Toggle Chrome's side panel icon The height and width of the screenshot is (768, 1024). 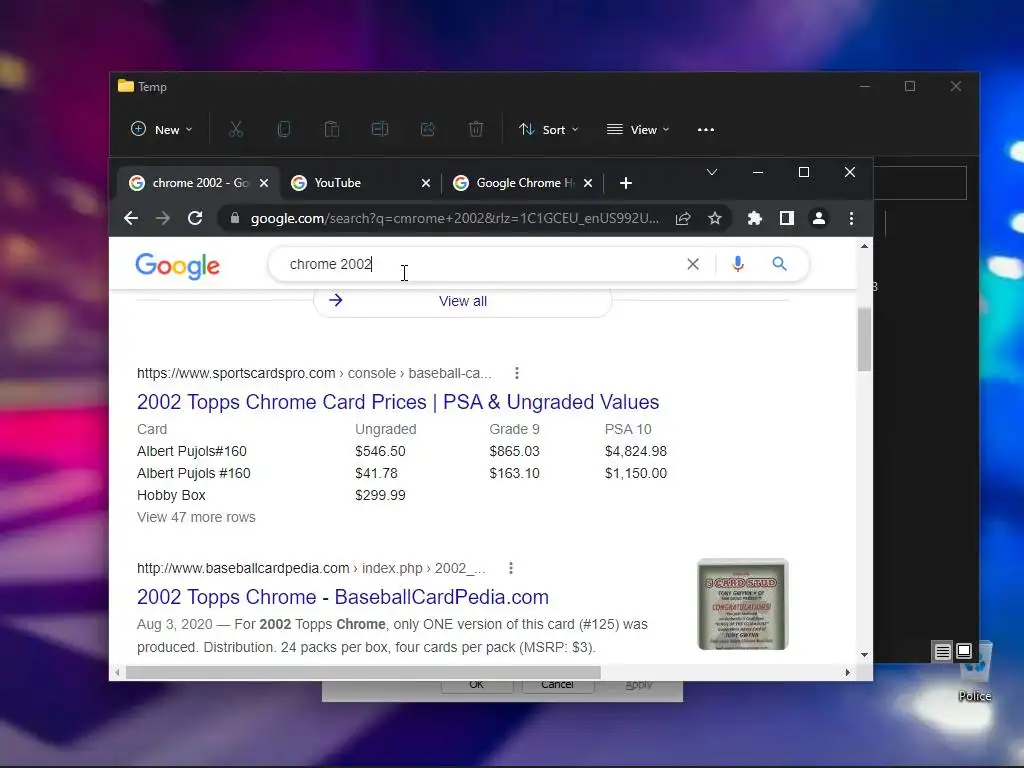click(787, 218)
